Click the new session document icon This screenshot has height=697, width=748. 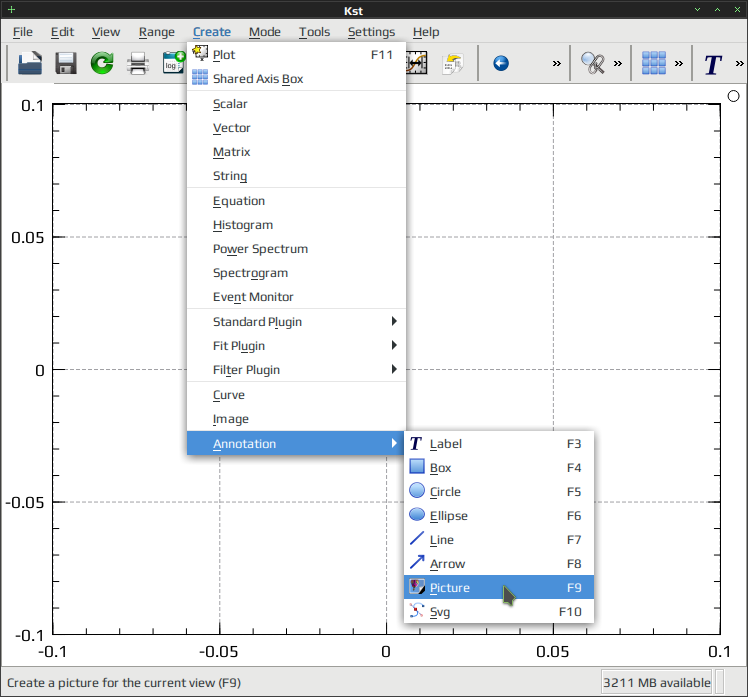tap(30, 63)
